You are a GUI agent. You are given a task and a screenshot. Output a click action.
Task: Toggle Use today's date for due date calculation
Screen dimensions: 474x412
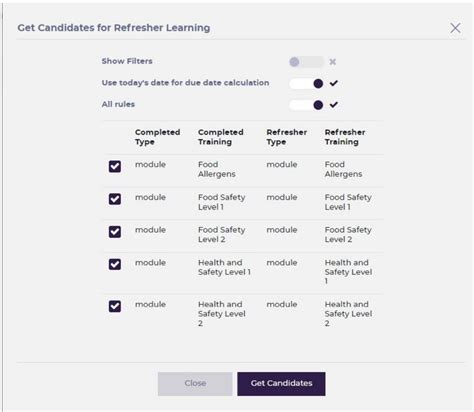(306, 83)
